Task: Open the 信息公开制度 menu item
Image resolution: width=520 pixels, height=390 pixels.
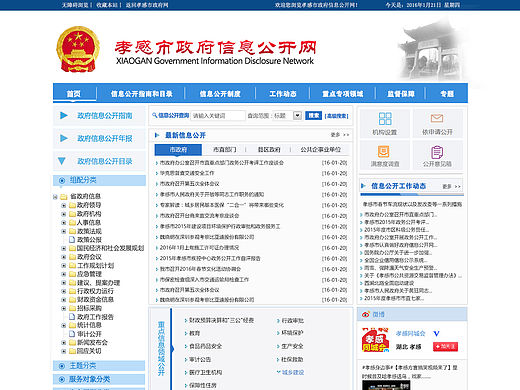Action: pyautogui.click(x=220, y=94)
